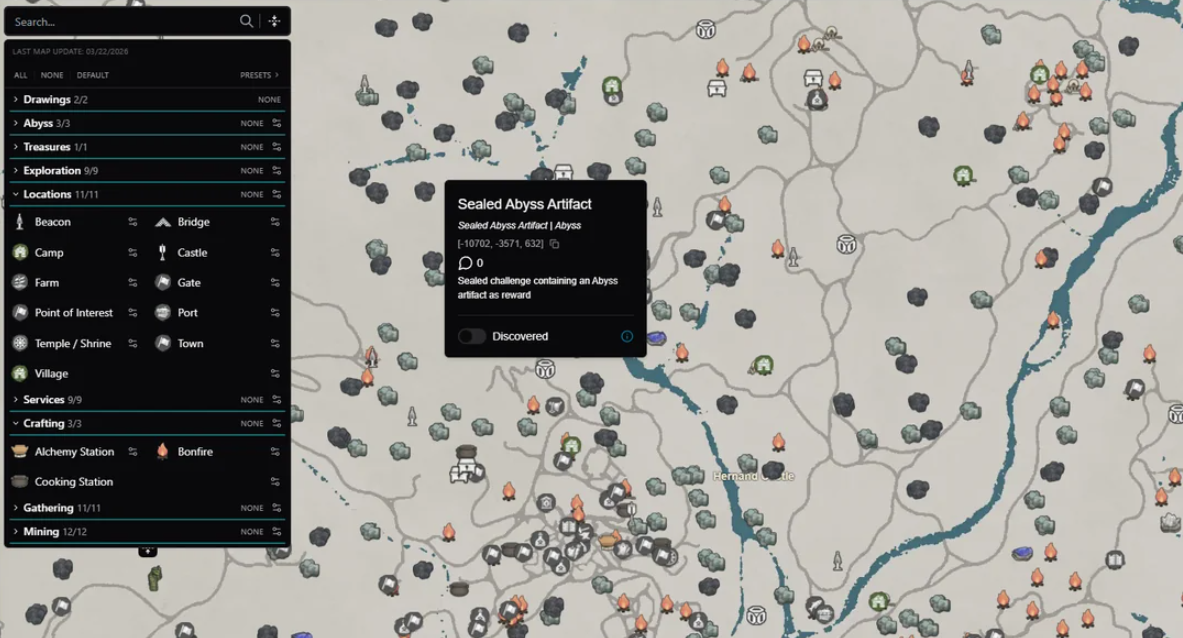This screenshot has width=1183, height=638.
Task: Click settings sliders icon next to Beacon
Action: 132,222
